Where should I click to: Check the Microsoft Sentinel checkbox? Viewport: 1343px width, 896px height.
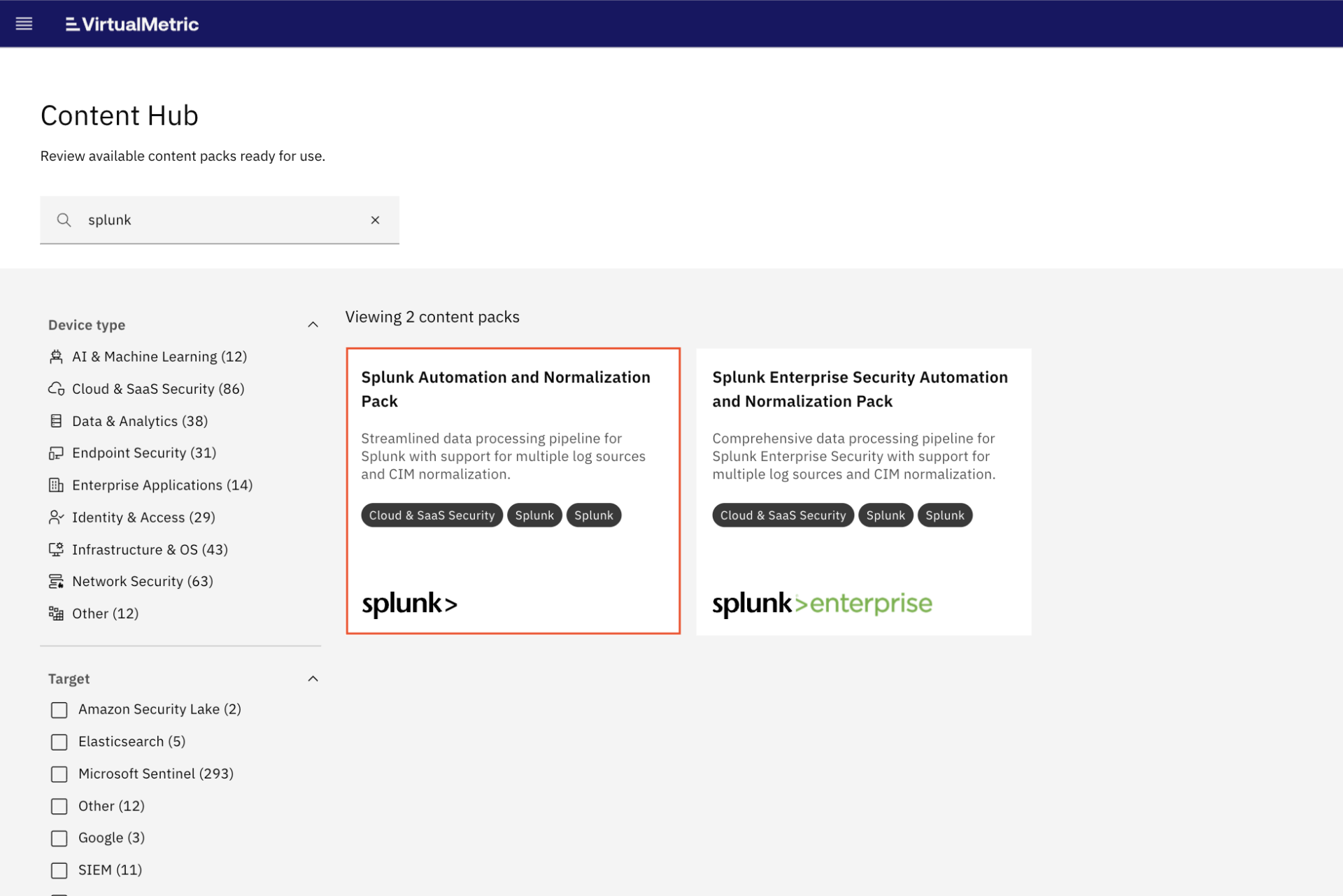(x=59, y=774)
